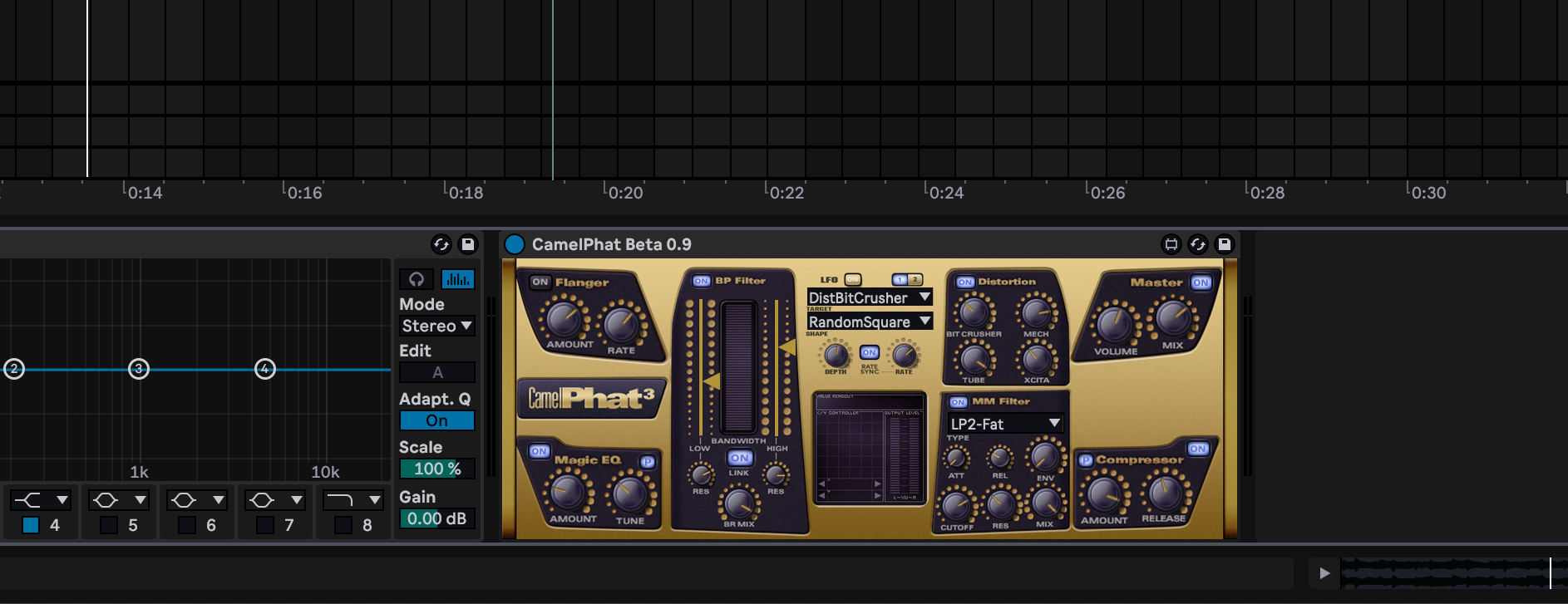This screenshot has height=604, width=1568.
Task: Click the Scale 100 % slider
Action: click(436, 469)
